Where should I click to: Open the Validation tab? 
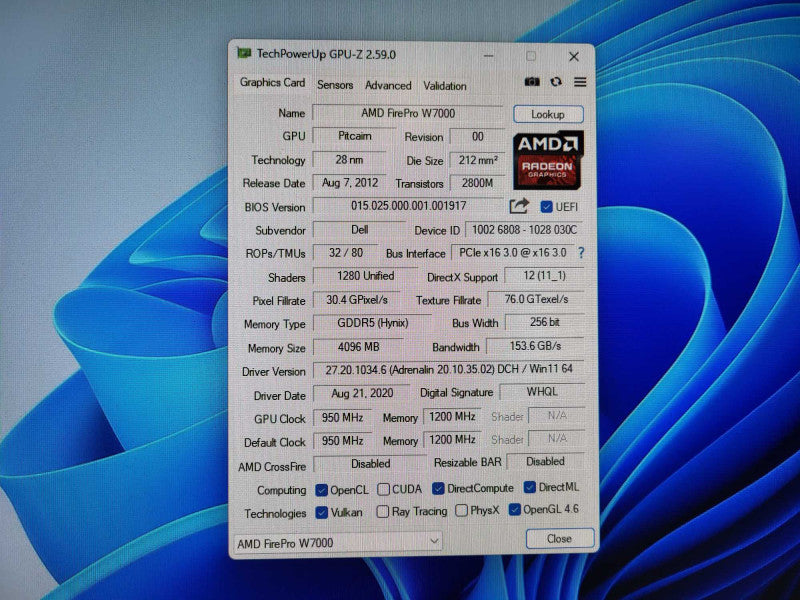point(444,86)
